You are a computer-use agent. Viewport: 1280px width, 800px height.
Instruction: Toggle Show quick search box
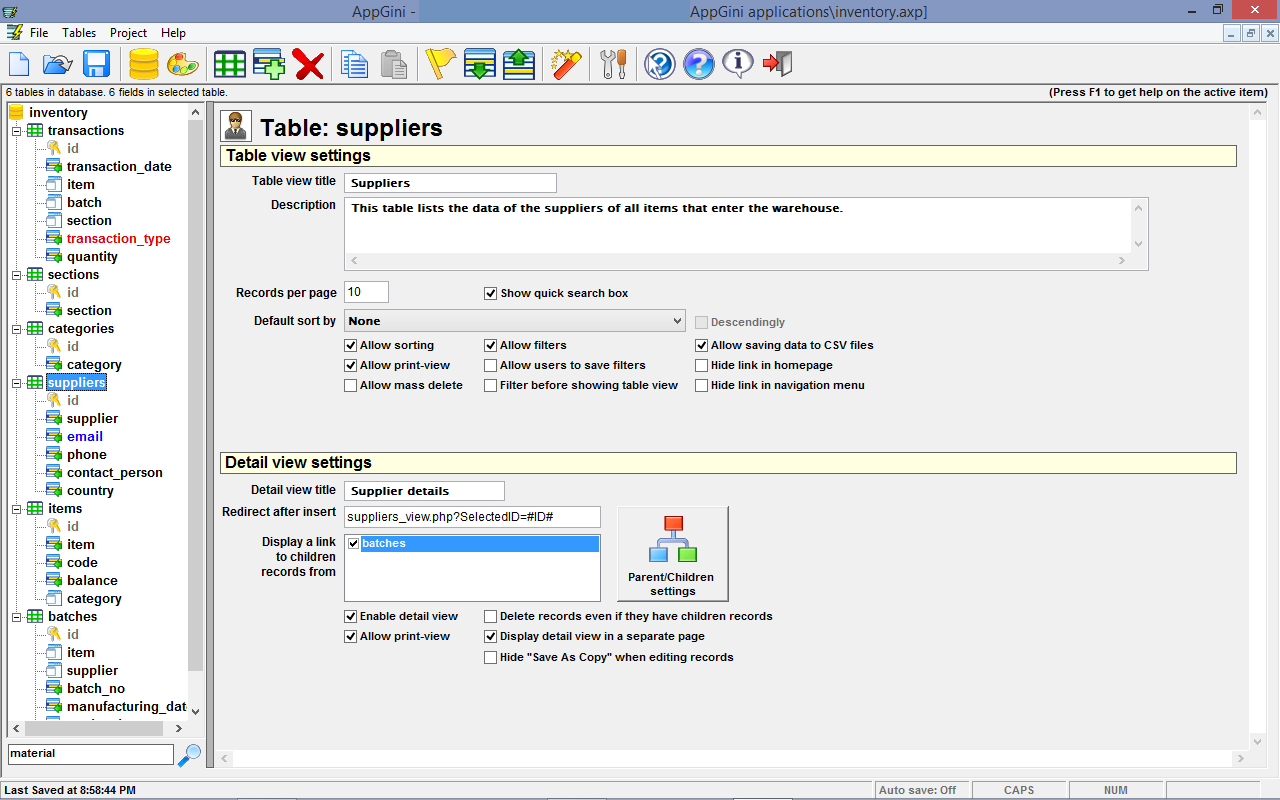coord(491,293)
